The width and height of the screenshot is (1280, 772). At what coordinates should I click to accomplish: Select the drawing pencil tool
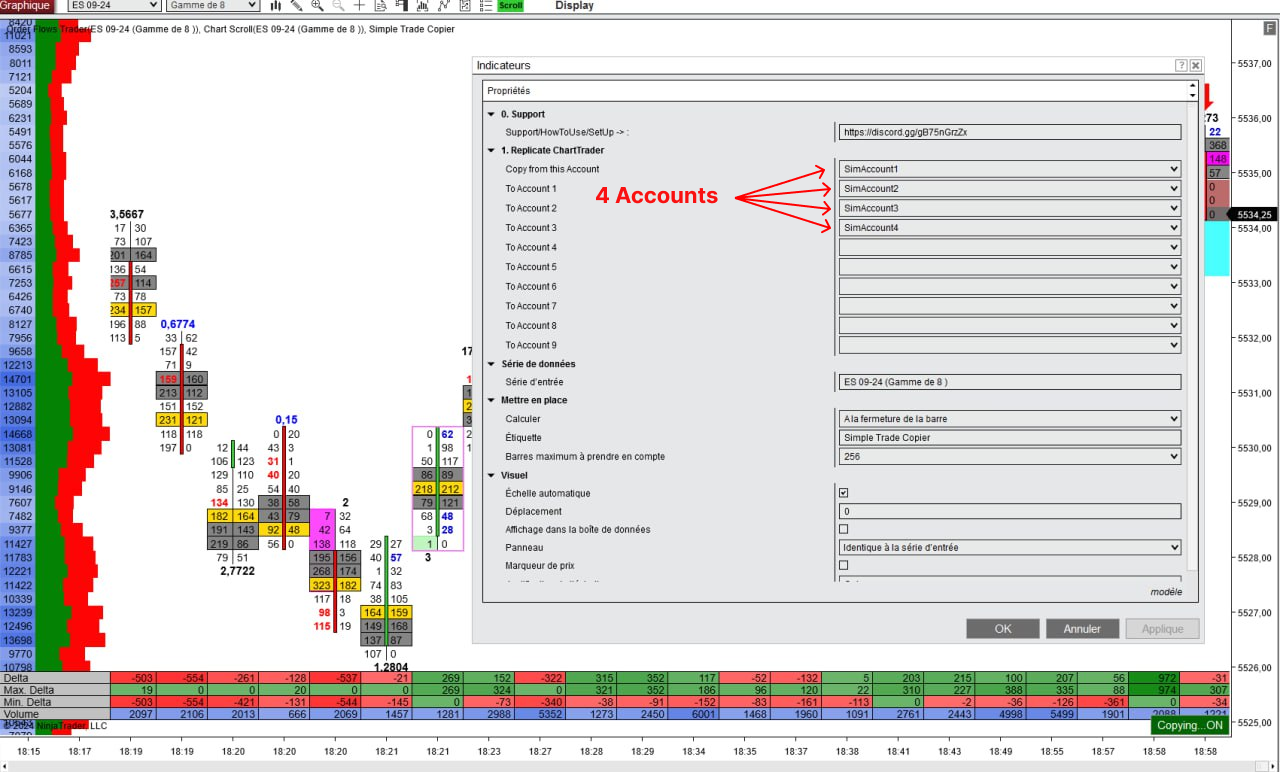pyautogui.click(x=297, y=5)
